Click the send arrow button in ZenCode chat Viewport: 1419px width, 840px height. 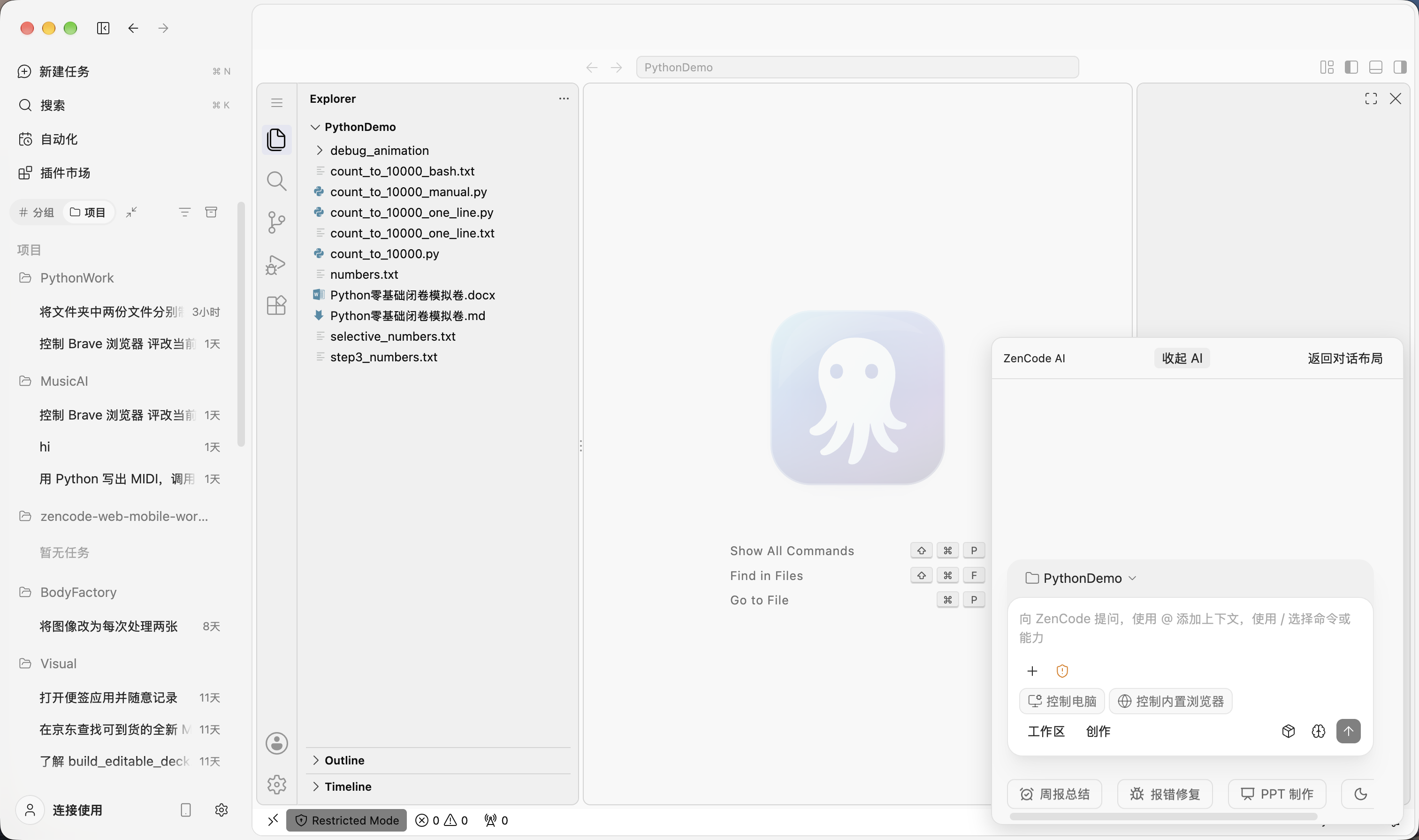[x=1348, y=731]
